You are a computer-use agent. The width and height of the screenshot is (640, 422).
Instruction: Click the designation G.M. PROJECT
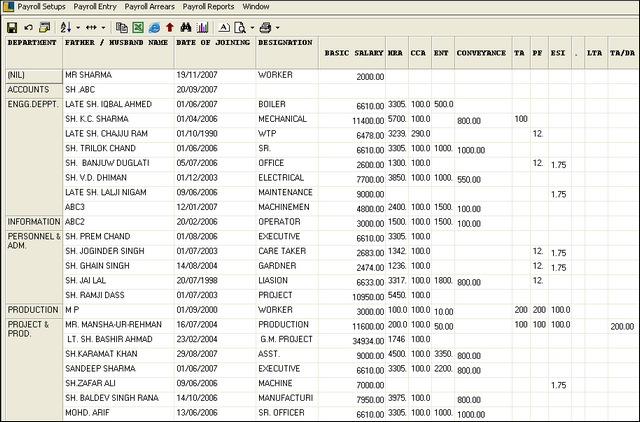[x=287, y=340]
